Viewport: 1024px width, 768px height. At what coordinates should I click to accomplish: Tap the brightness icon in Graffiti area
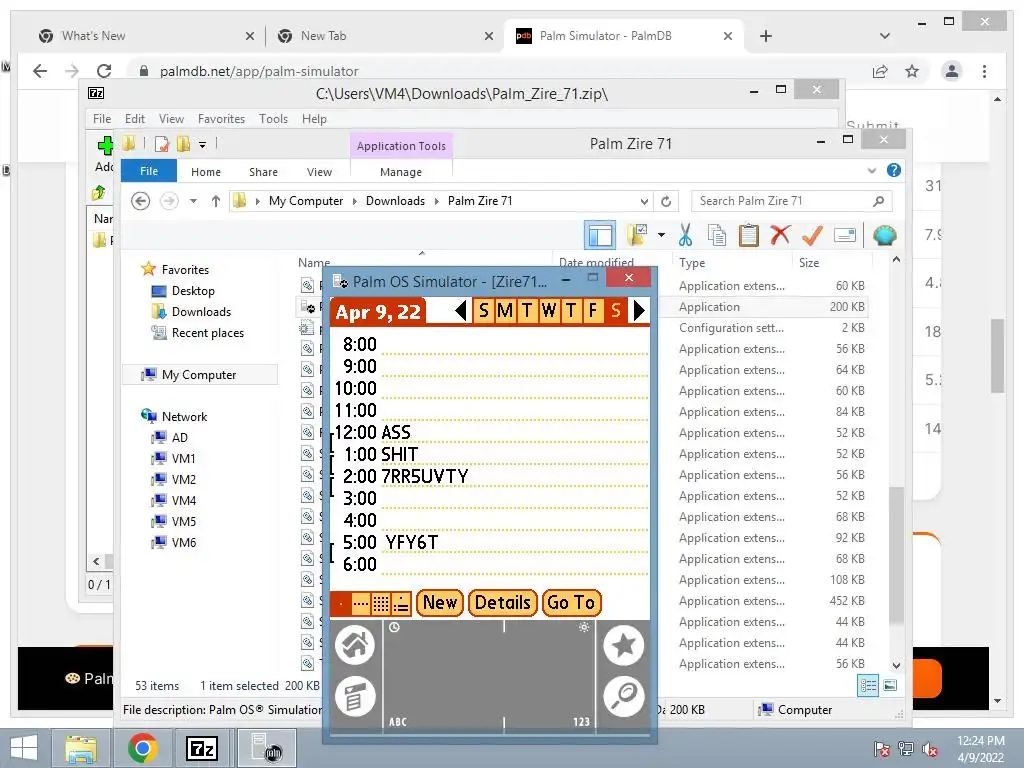tap(584, 628)
